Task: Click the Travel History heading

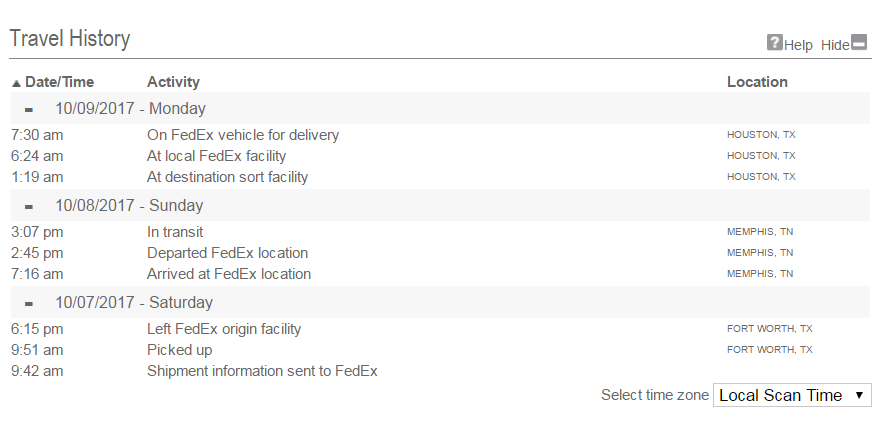Action: click(x=70, y=39)
